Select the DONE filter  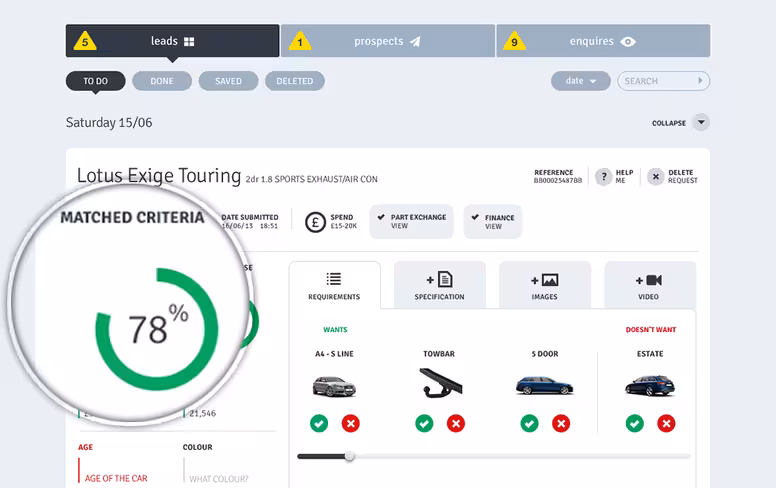162,81
